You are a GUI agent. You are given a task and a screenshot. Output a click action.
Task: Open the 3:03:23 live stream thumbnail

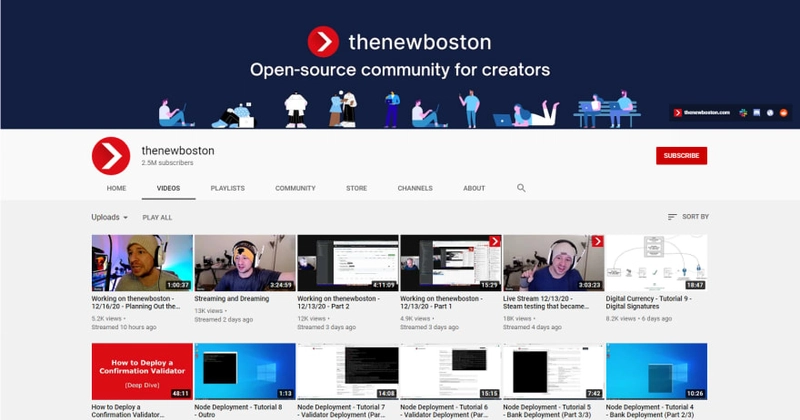(554, 263)
